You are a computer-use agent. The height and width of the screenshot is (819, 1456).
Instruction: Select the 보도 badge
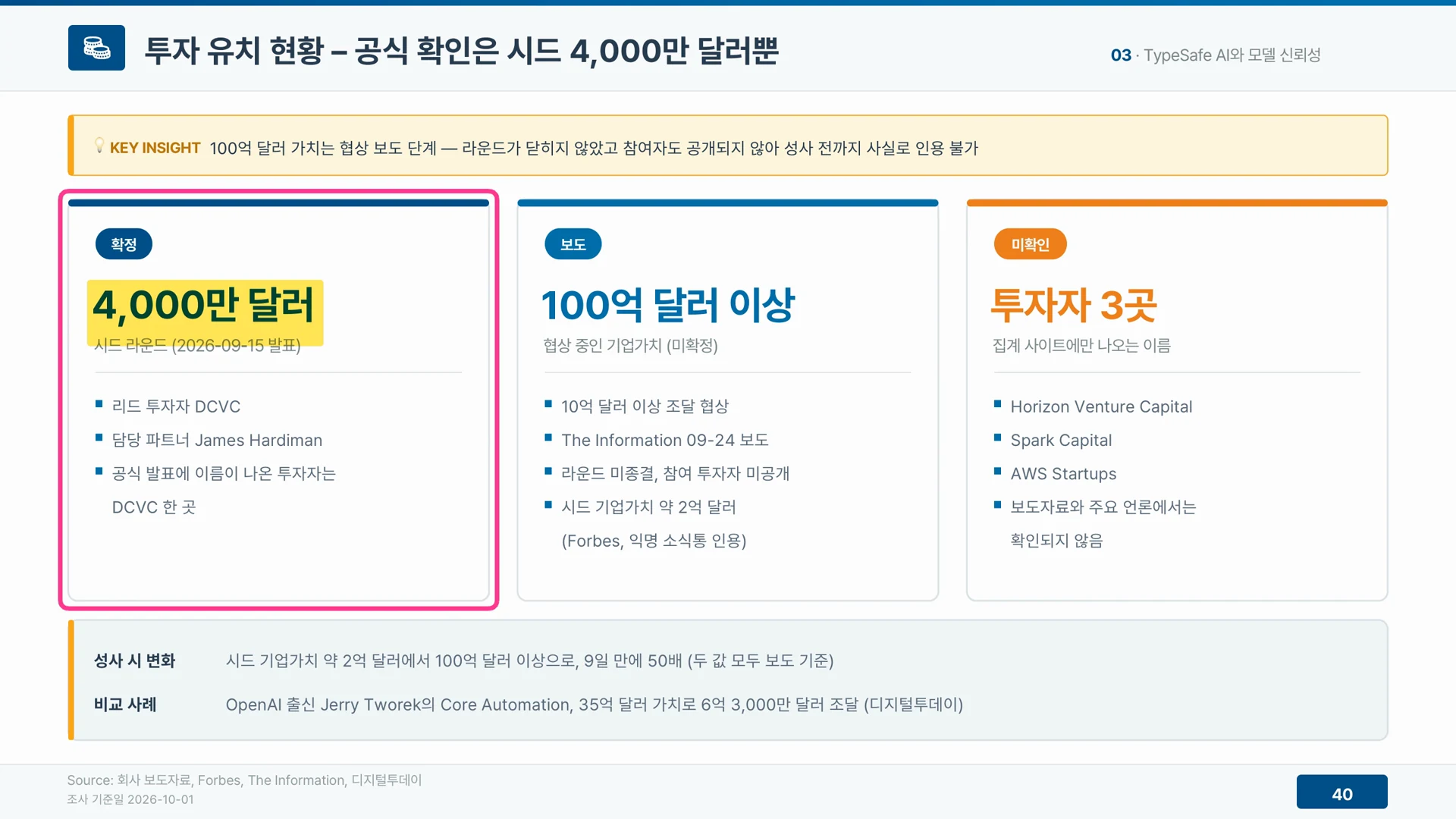573,244
